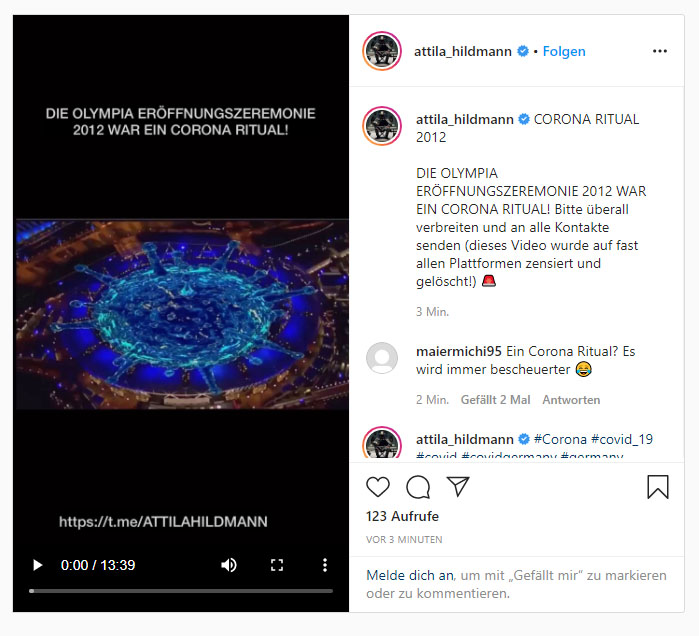The image size is (699, 636).
Task: Open the video player's more options menu
Action: tap(325, 565)
